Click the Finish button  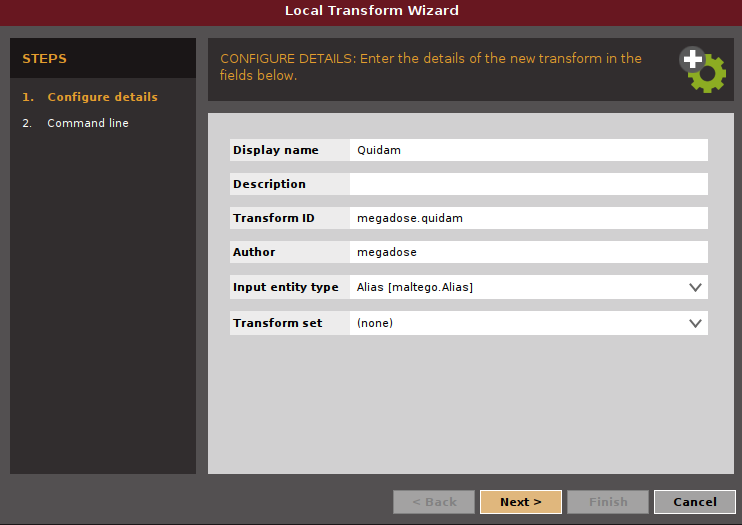click(x=608, y=502)
